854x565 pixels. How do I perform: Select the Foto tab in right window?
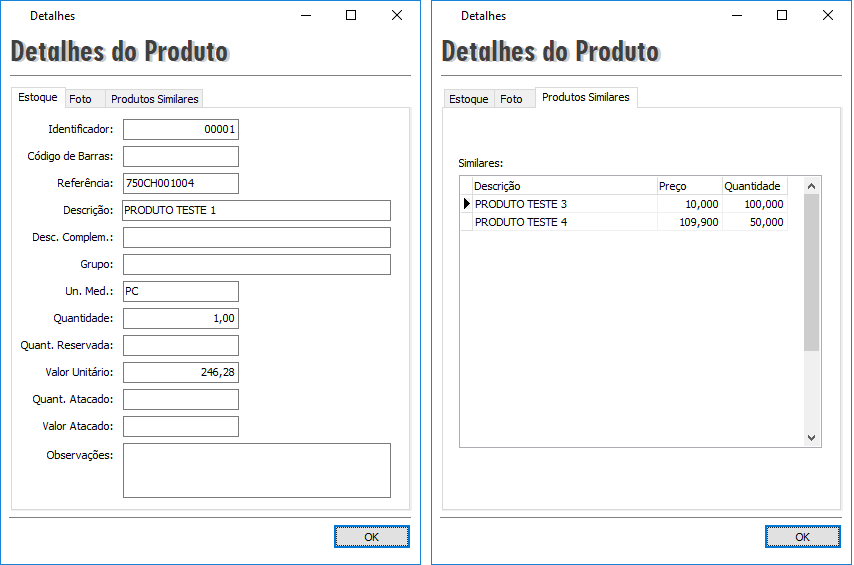(x=511, y=99)
